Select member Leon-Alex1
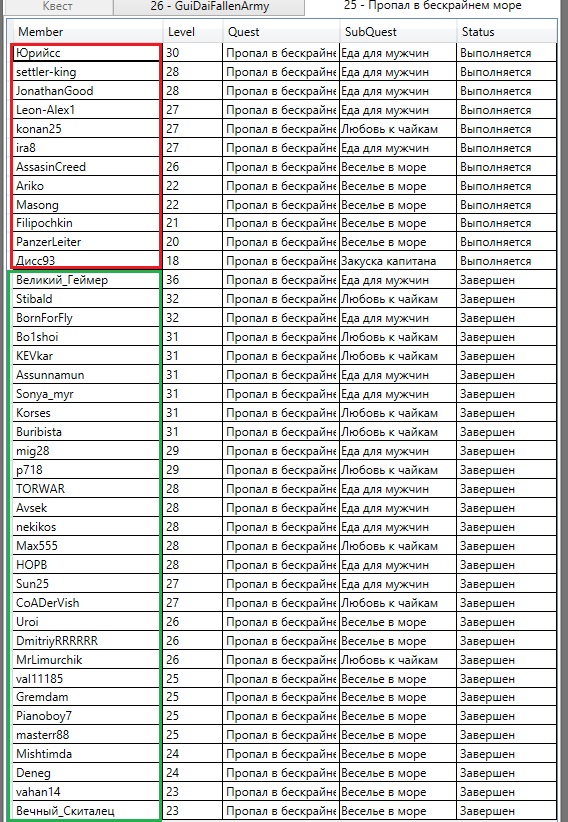The image size is (568, 822). coord(86,110)
